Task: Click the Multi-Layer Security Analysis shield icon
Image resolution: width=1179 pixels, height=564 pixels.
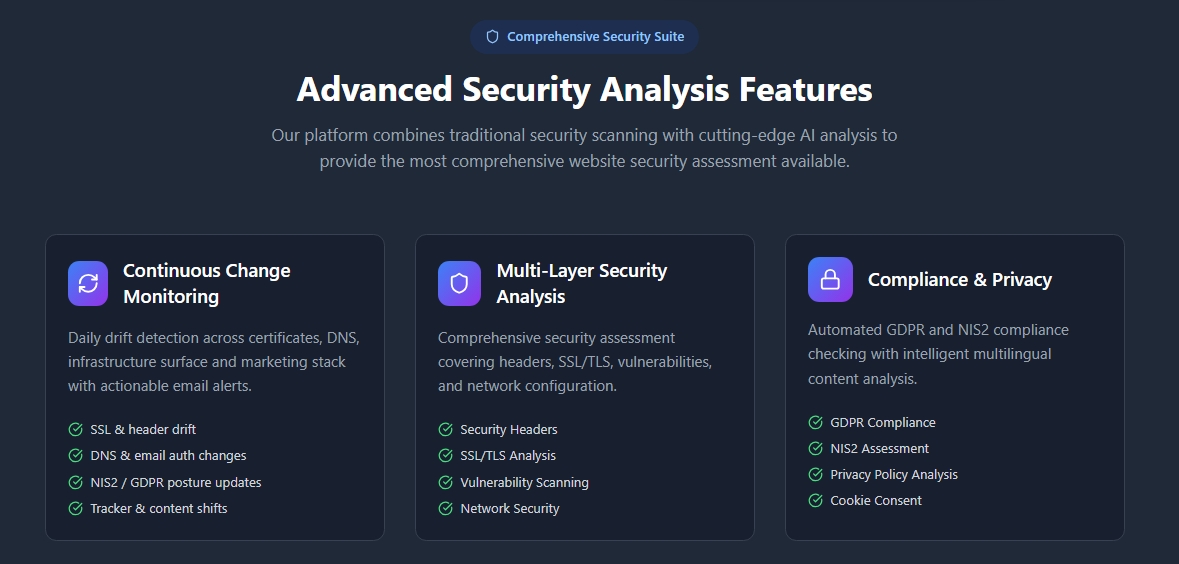Action: (459, 283)
